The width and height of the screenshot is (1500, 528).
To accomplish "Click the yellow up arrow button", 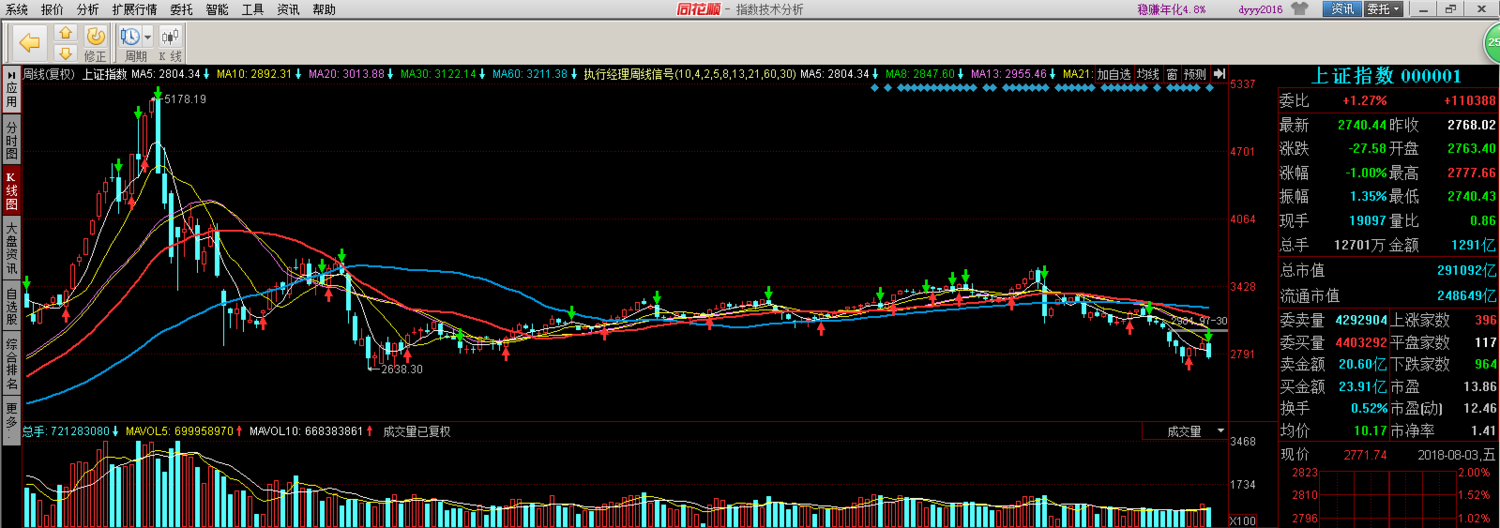I will (65, 34).
